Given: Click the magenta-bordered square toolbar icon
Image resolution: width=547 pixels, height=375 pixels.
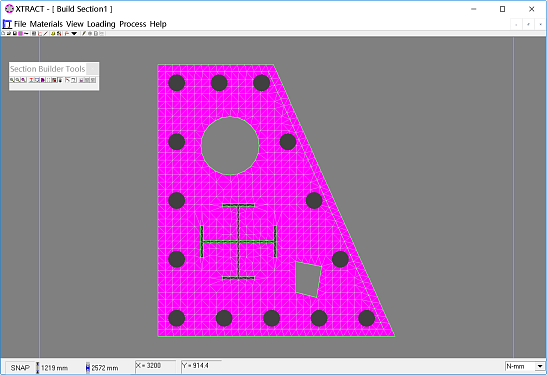Looking at the screenshot, I should 20,33.
